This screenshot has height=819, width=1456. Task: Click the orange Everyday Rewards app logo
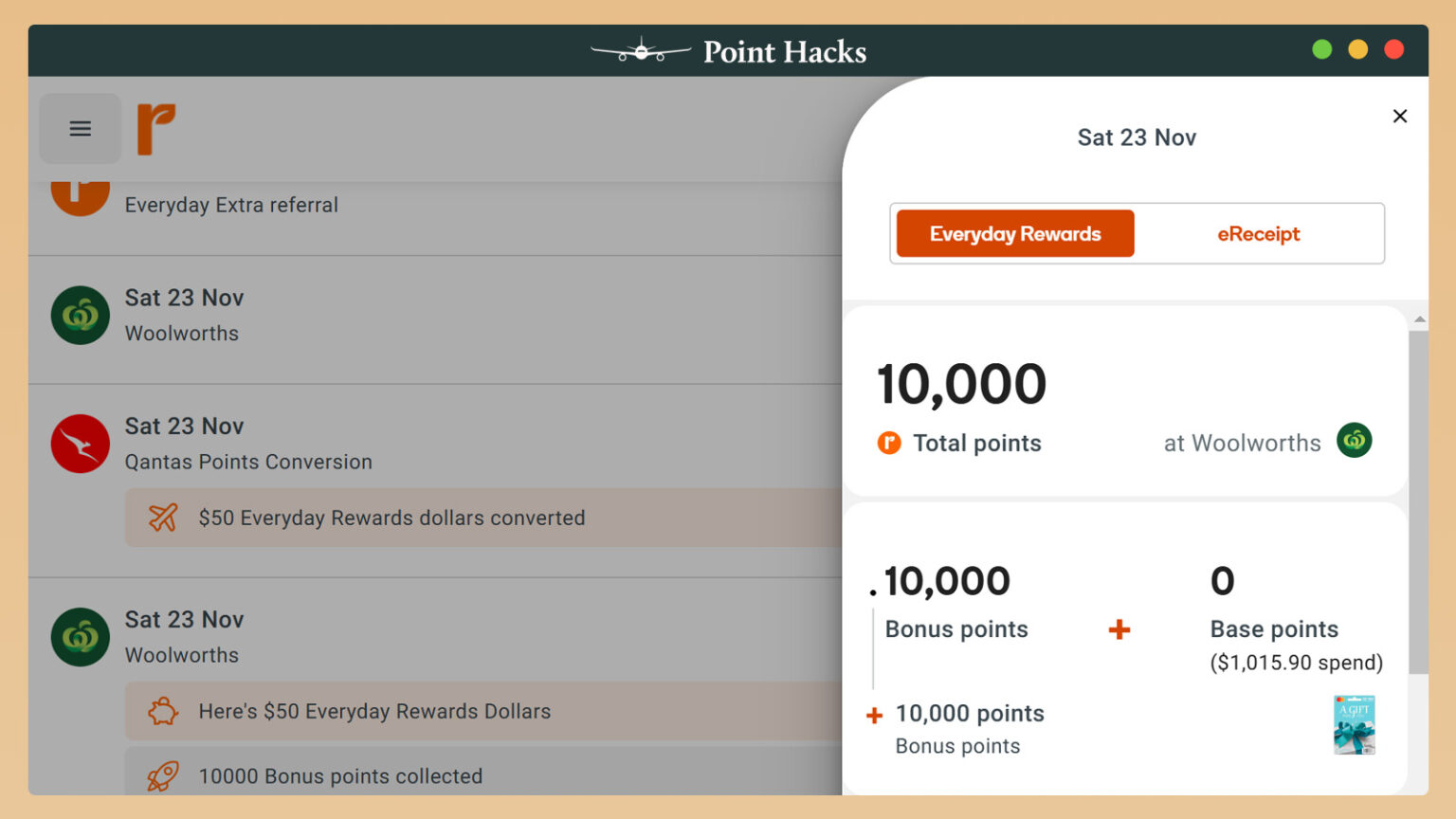click(157, 128)
